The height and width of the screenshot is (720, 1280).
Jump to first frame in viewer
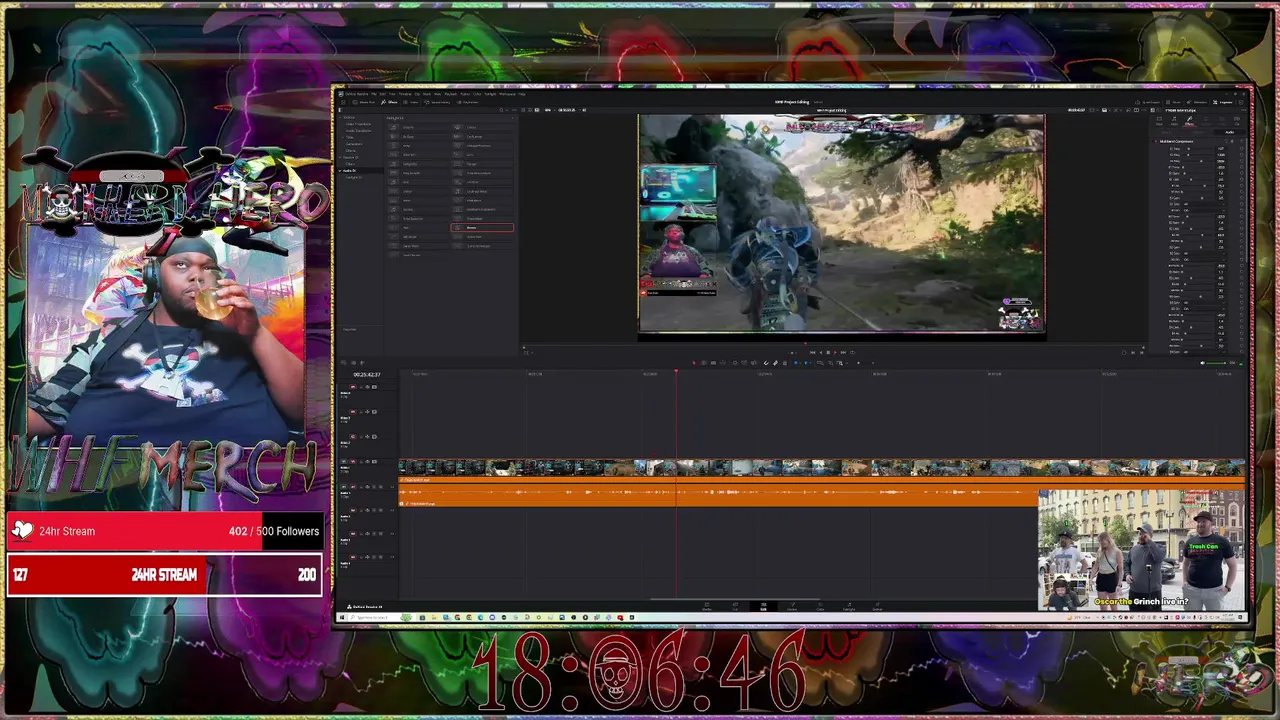812,352
